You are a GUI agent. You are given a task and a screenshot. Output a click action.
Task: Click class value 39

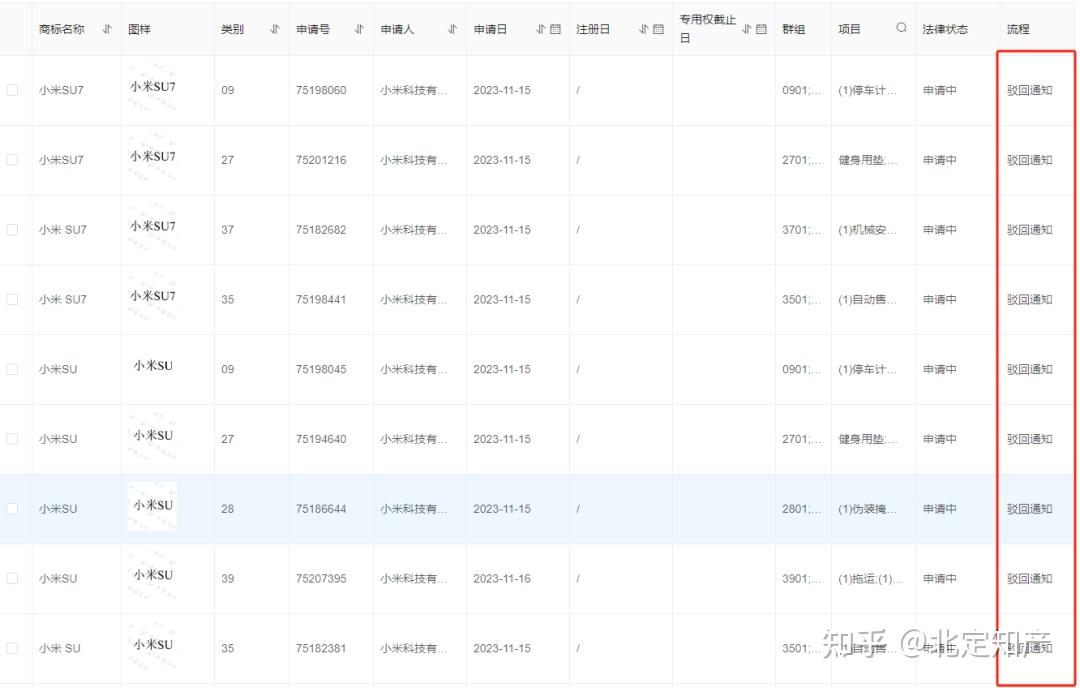pyautogui.click(x=227, y=578)
